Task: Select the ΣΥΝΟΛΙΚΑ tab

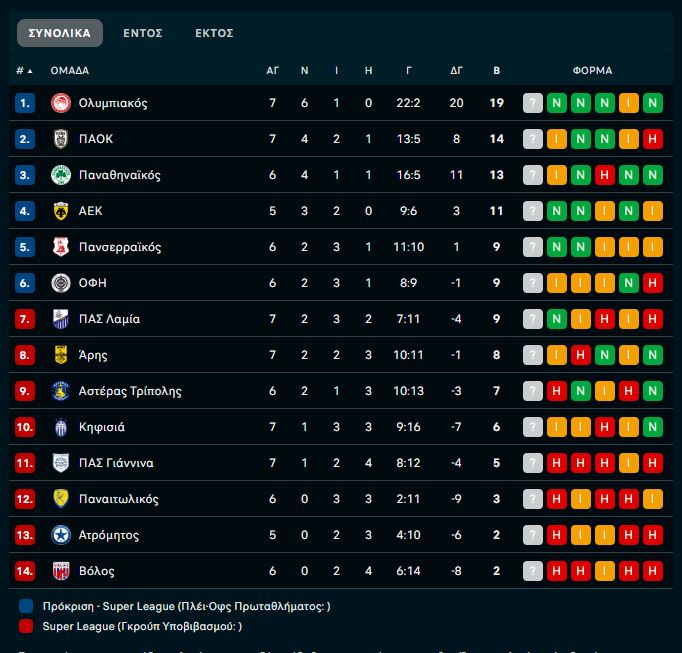Action: (x=59, y=33)
